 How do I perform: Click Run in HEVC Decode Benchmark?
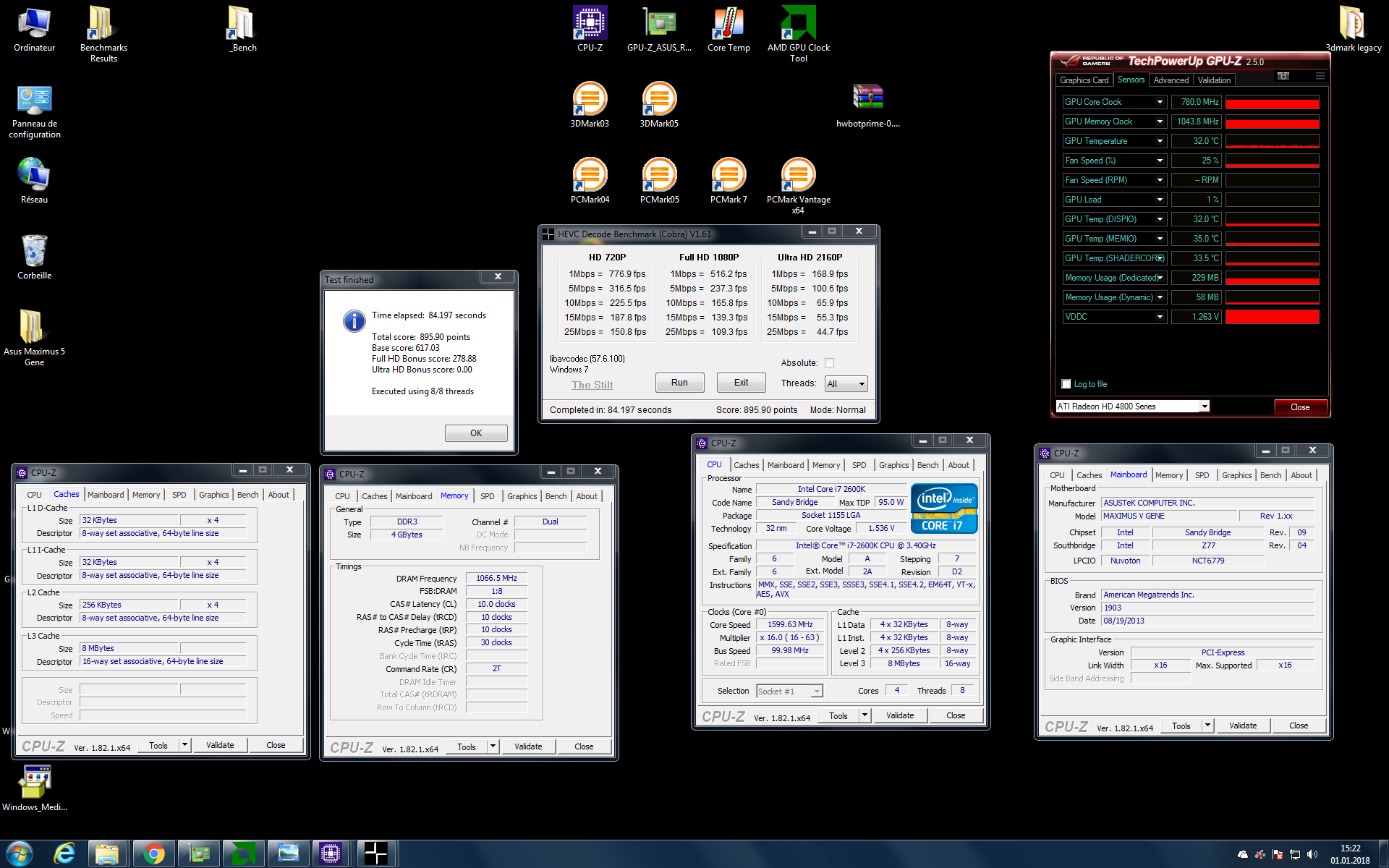point(679,383)
